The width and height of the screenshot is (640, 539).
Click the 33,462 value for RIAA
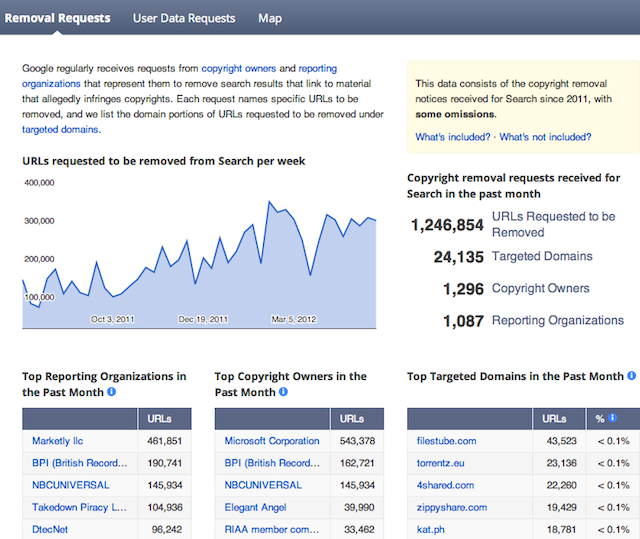click(359, 529)
